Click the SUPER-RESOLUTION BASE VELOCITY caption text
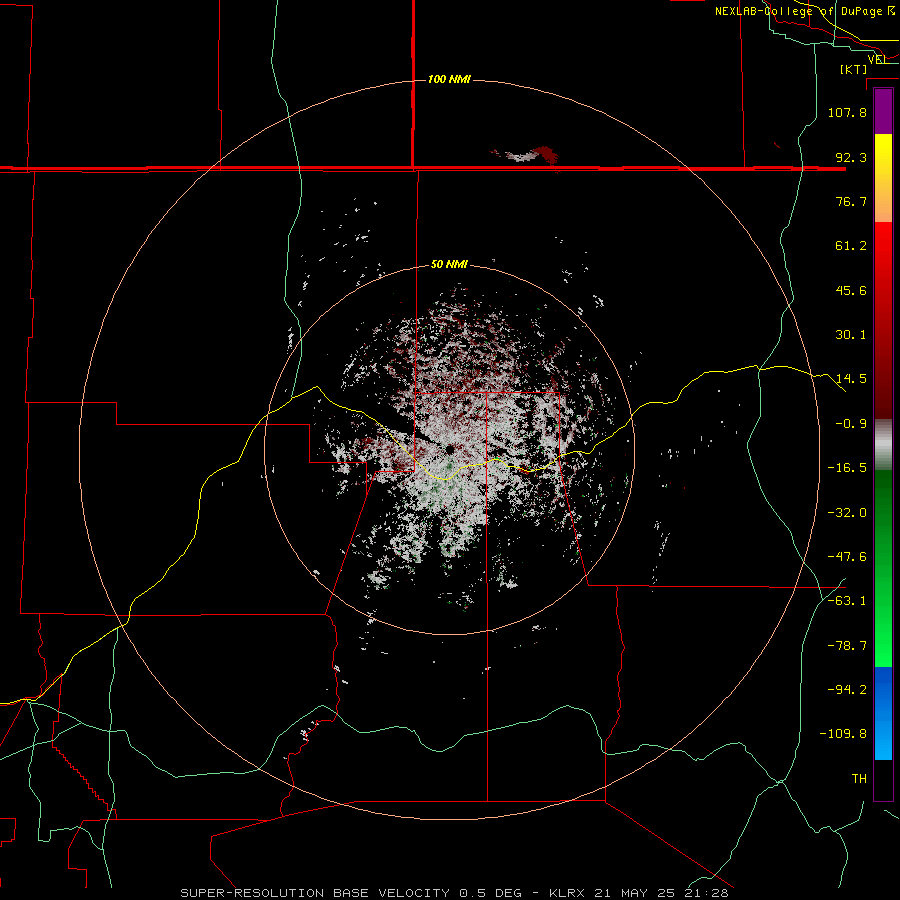Screen dimensions: 900x900 coord(315,893)
